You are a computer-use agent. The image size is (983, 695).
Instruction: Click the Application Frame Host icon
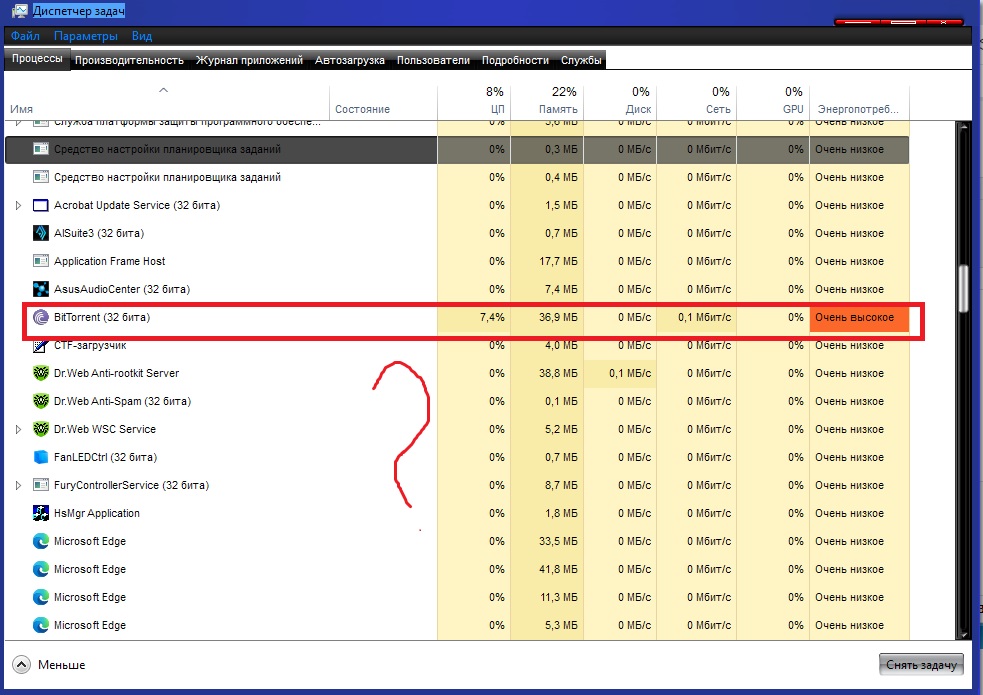tap(41, 261)
